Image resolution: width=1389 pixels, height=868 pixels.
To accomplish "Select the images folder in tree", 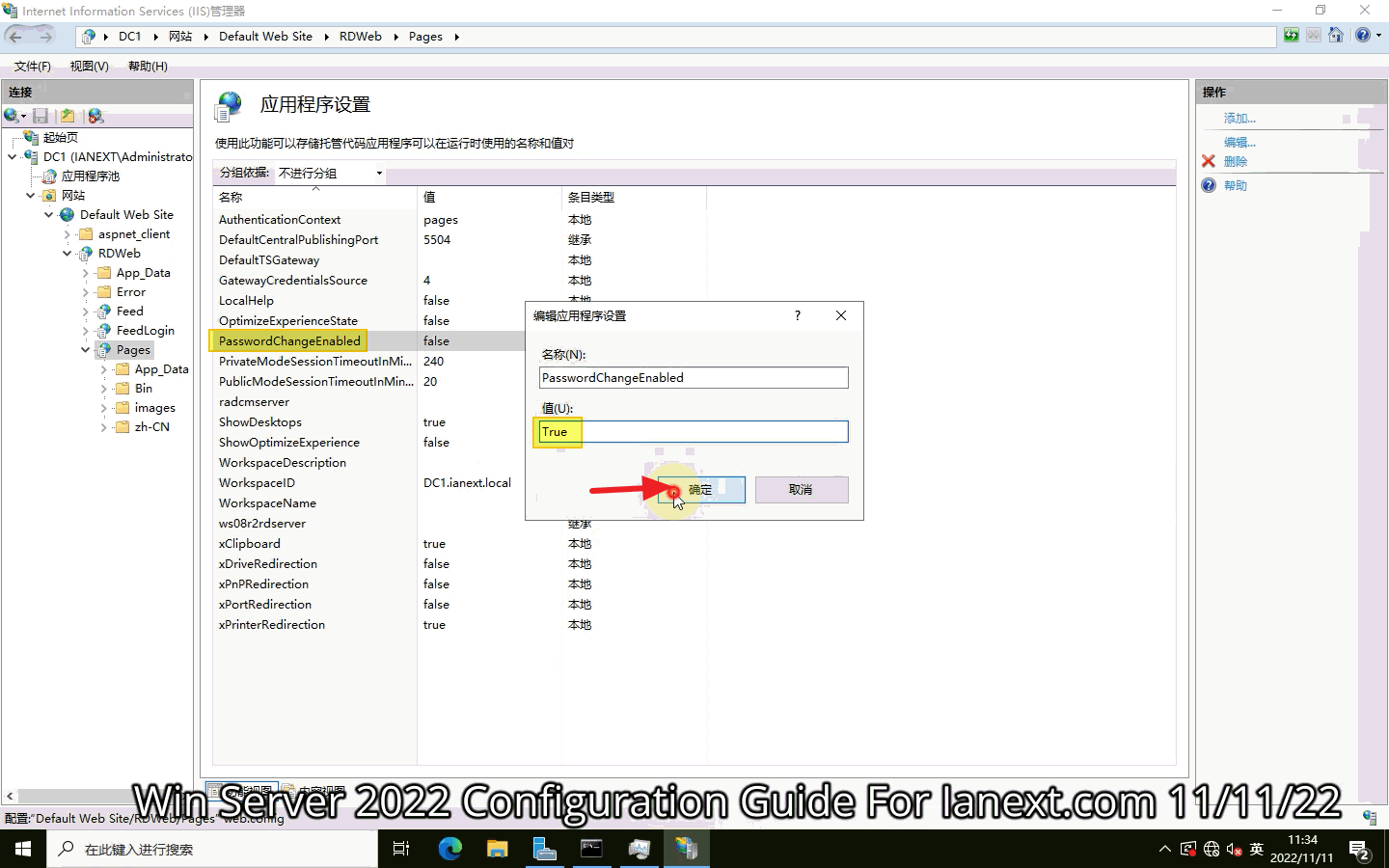I will tap(155, 407).
